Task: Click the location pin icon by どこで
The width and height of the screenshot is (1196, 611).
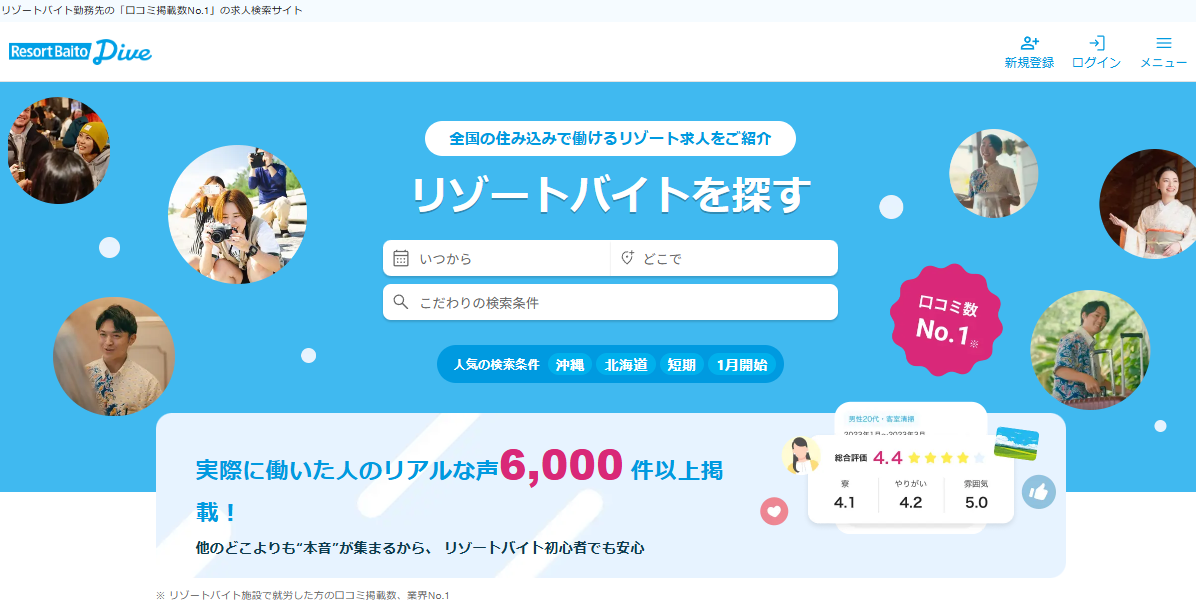Action: tap(627, 258)
